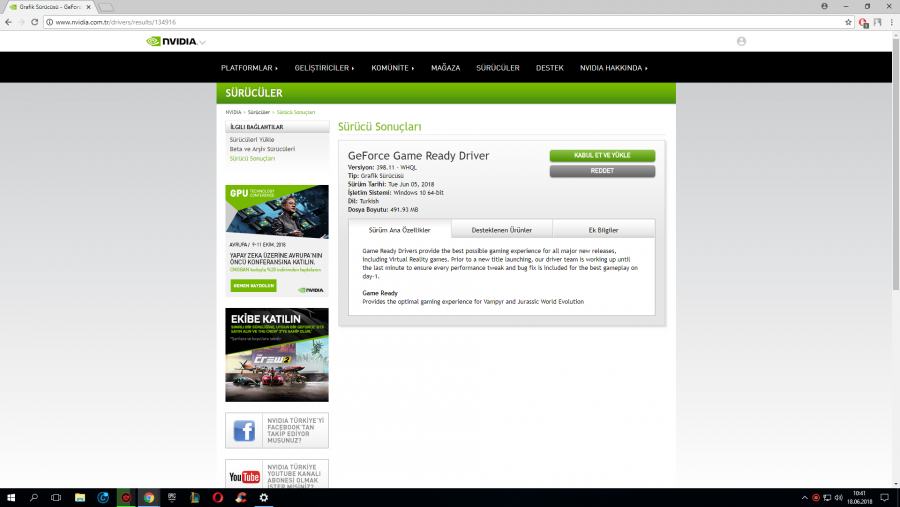Open a new tab next to Grafik Sürücüsü tab

106,7
